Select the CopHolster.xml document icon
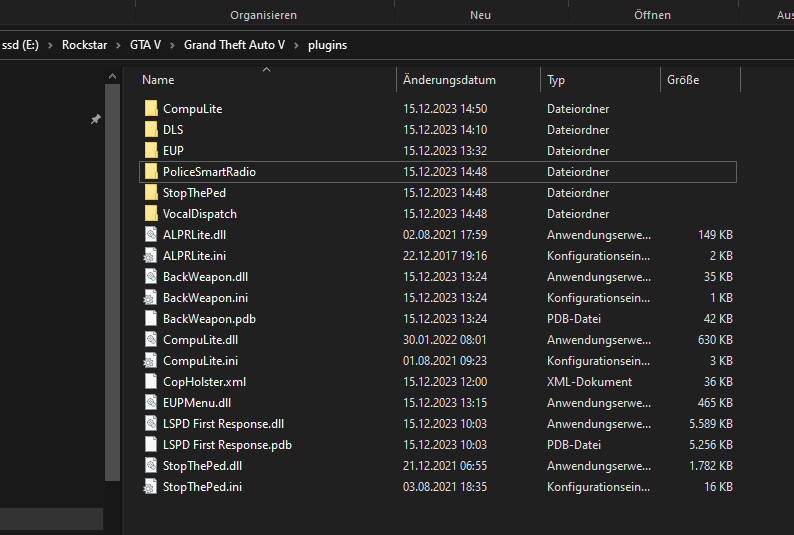Image resolution: width=794 pixels, height=535 pixels. click(x=151, y=381)
